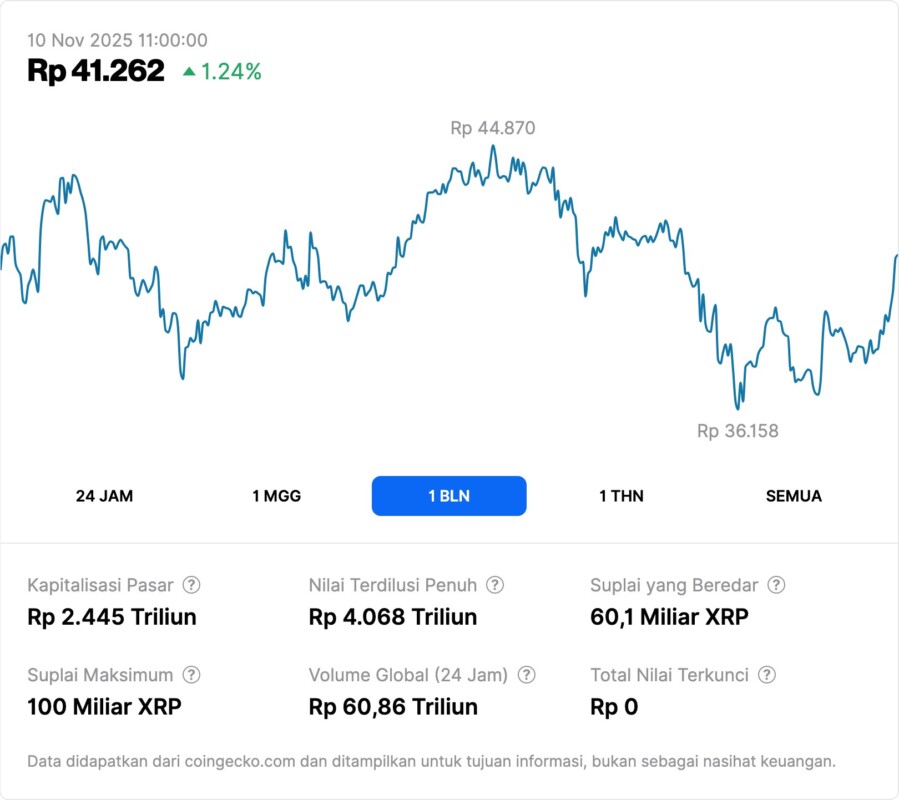Viewport: 899px width, 800px height.
Task: Click the chart low label Rp 36.158
Action: pos(738,431)
